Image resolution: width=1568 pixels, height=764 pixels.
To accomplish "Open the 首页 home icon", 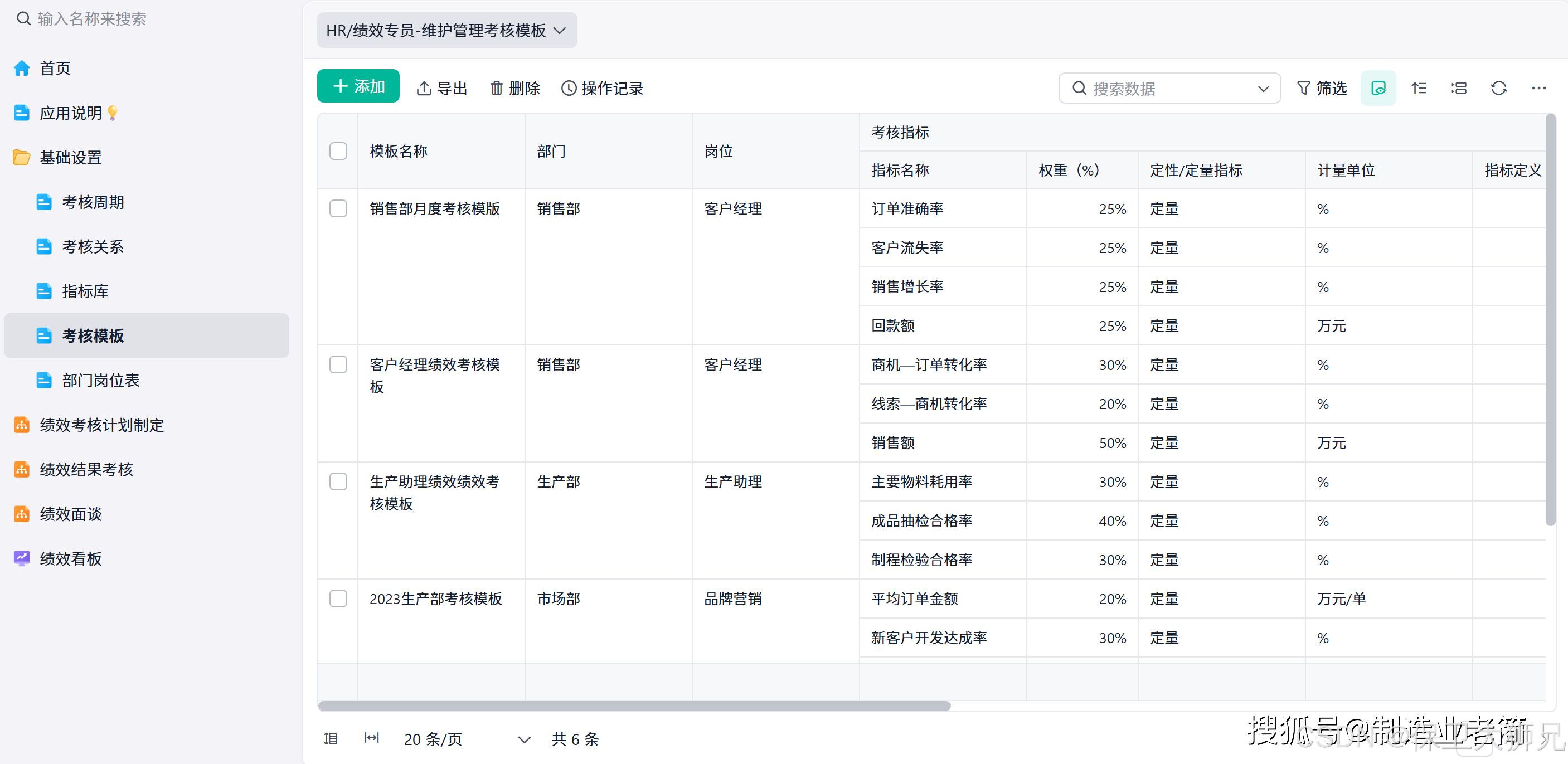I will (22, 68).
